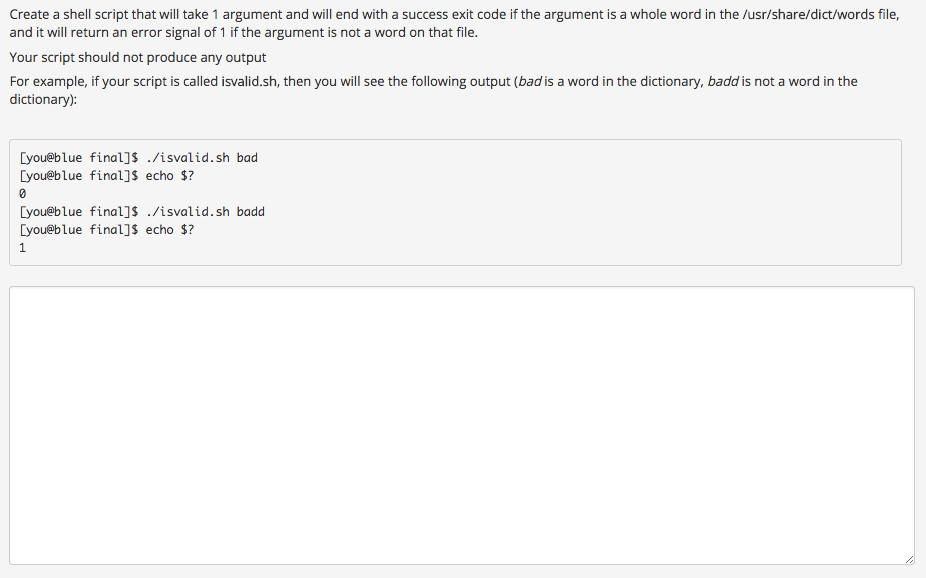Click the exit code '0' in the output

[22, 193]
